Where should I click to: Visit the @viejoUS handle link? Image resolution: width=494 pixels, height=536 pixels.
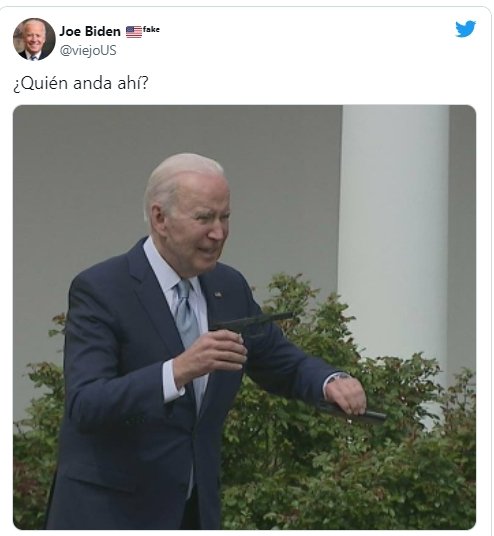coord(88,50)
